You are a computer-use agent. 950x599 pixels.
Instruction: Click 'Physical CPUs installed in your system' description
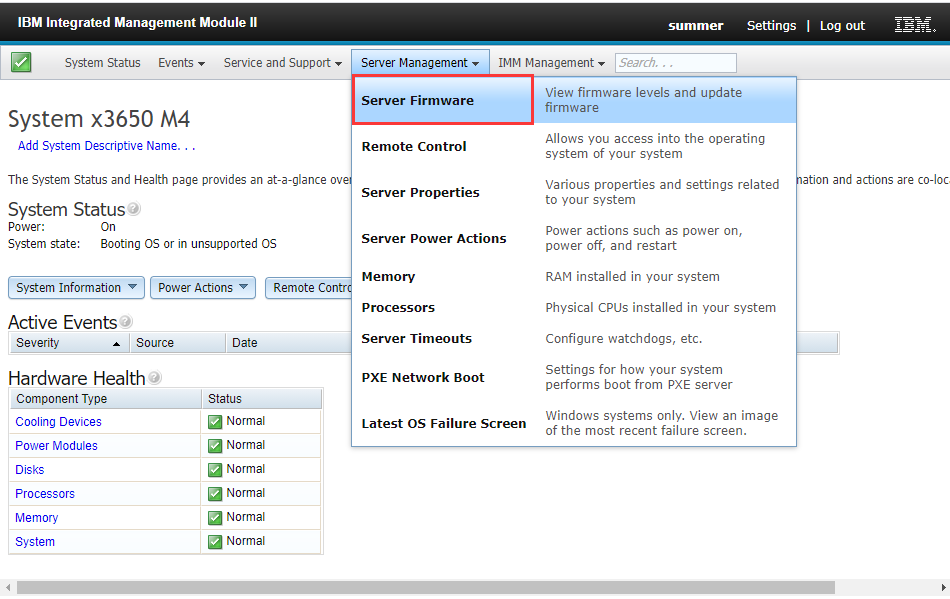point(660,308)
